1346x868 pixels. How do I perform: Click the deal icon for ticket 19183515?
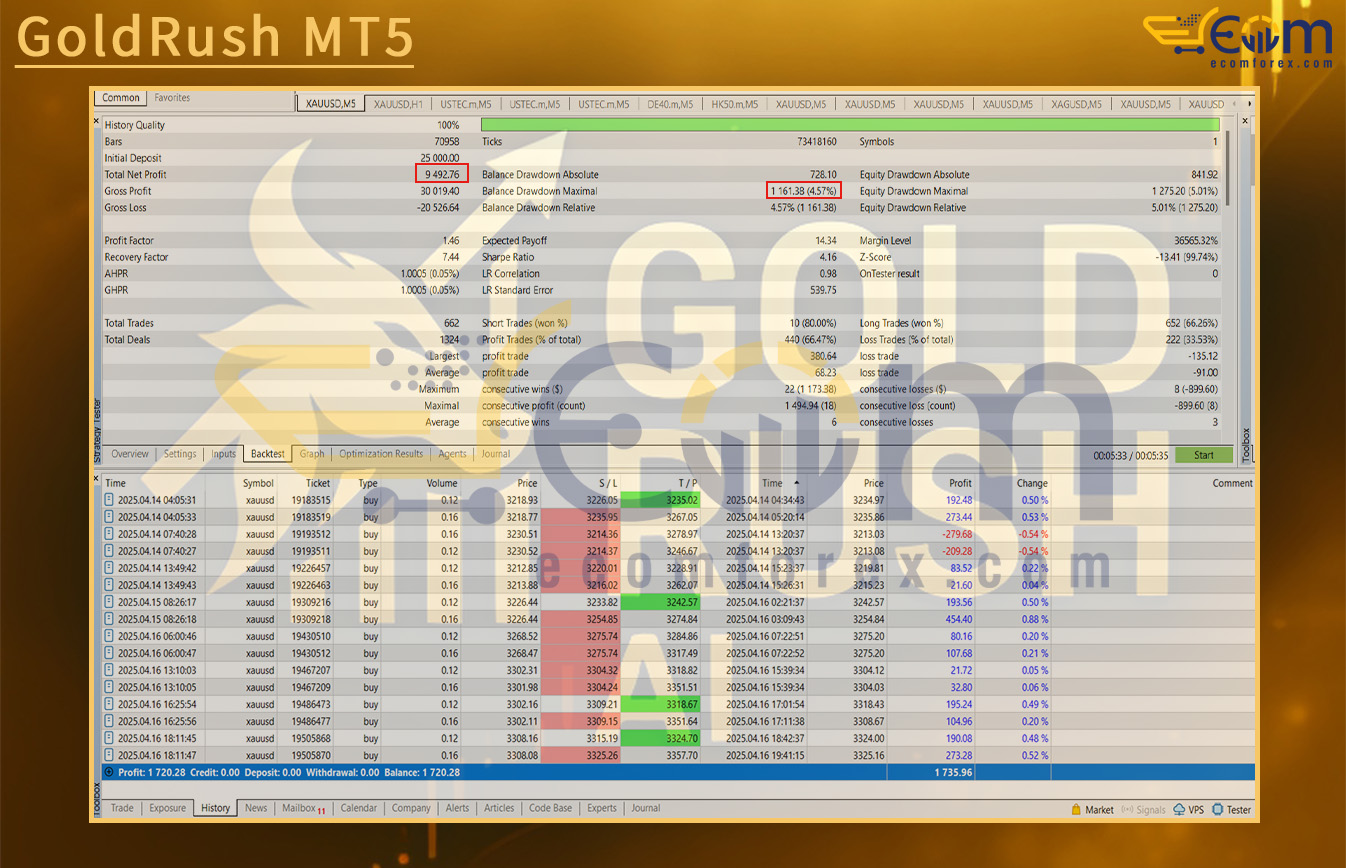(x=109, y=500)
